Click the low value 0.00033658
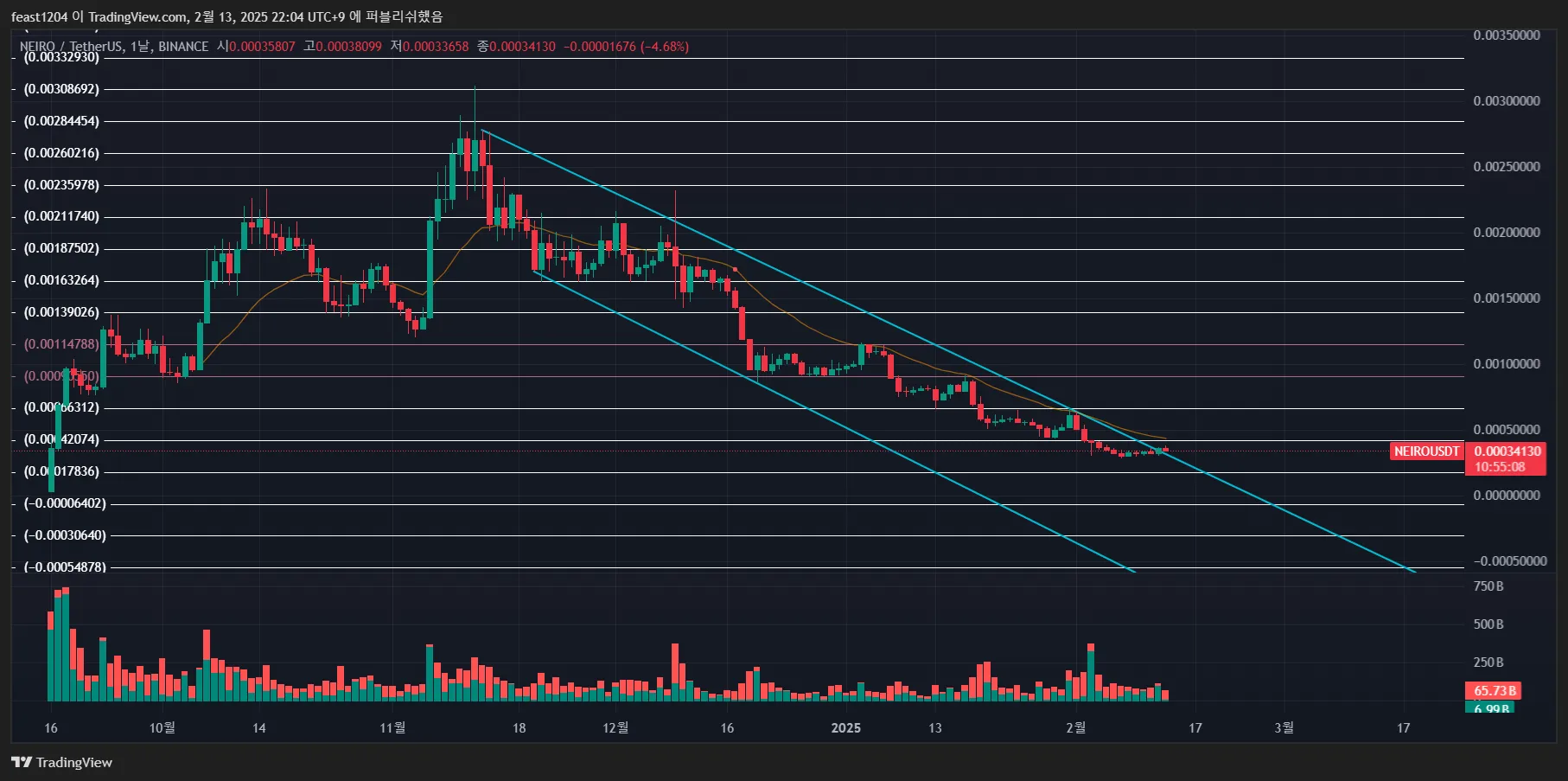Screen dimensions: 1568x781 [x=435, y=47]
